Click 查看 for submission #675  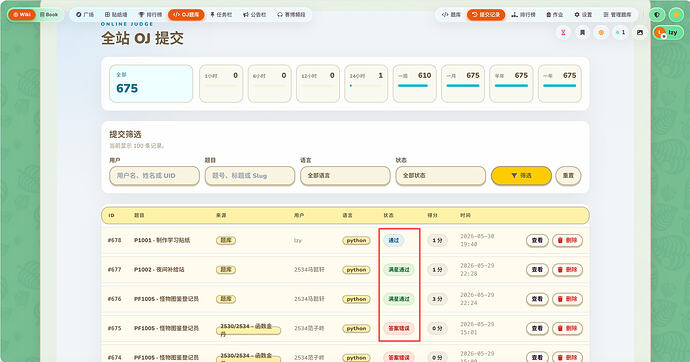point(537,328)
